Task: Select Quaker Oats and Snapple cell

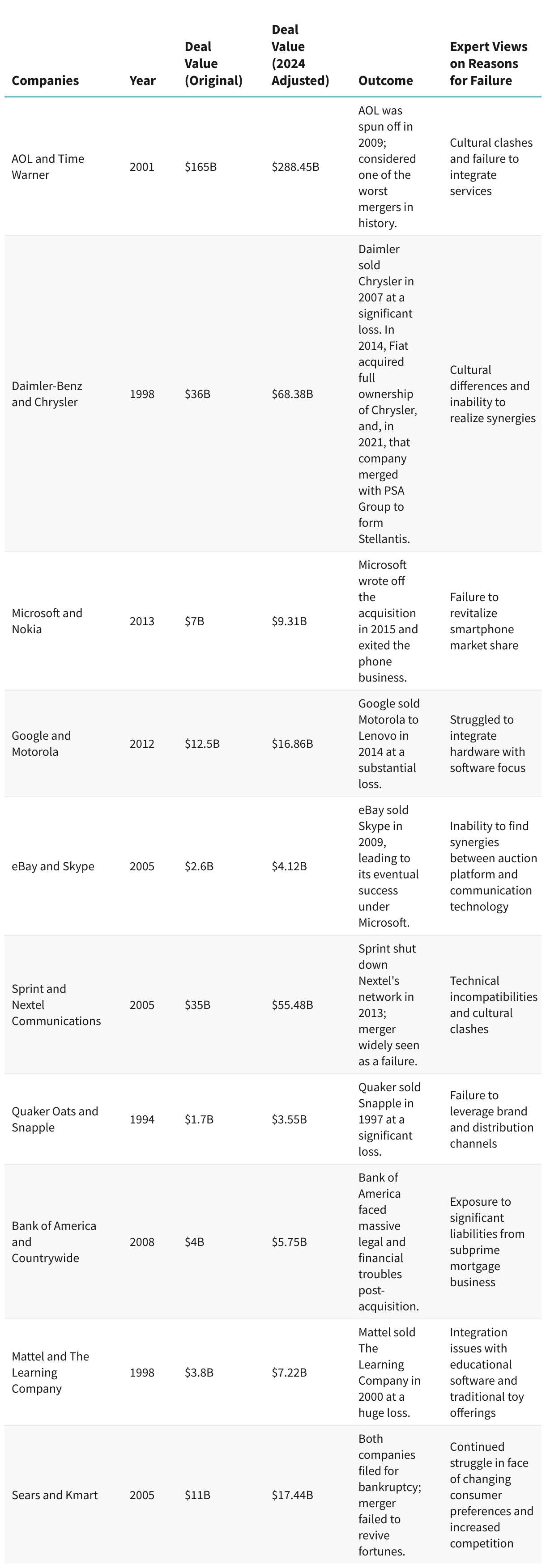Action: (55, 1119)
